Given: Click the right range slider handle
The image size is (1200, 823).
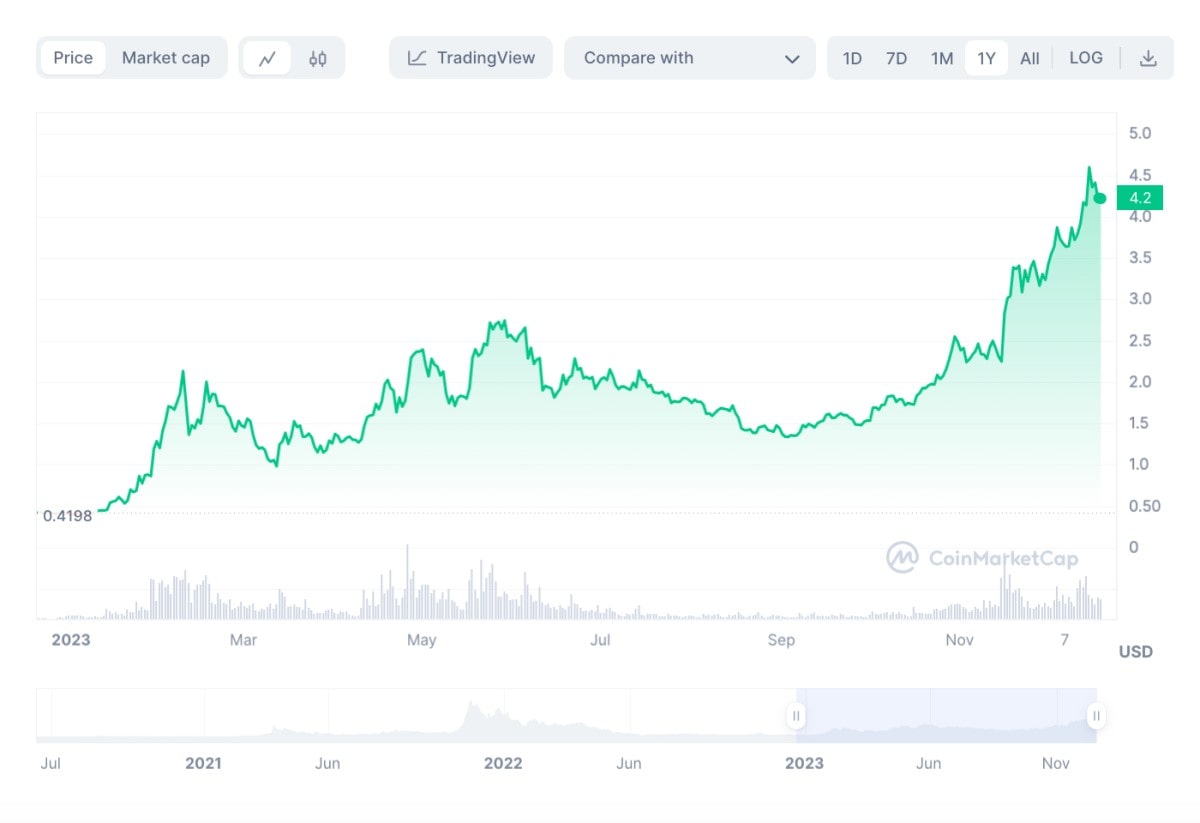Looking at the screenshot, I should click(x=1096, y=716).
